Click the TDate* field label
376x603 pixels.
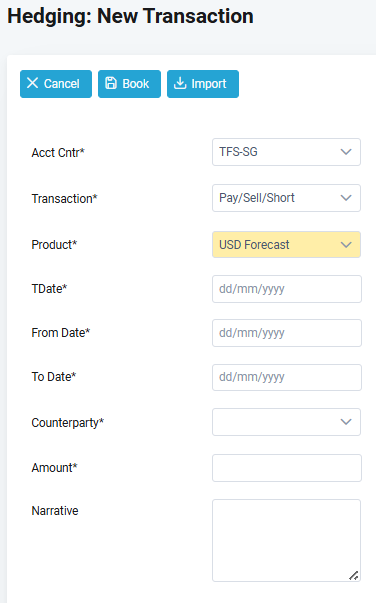click(x=49, y=289)
